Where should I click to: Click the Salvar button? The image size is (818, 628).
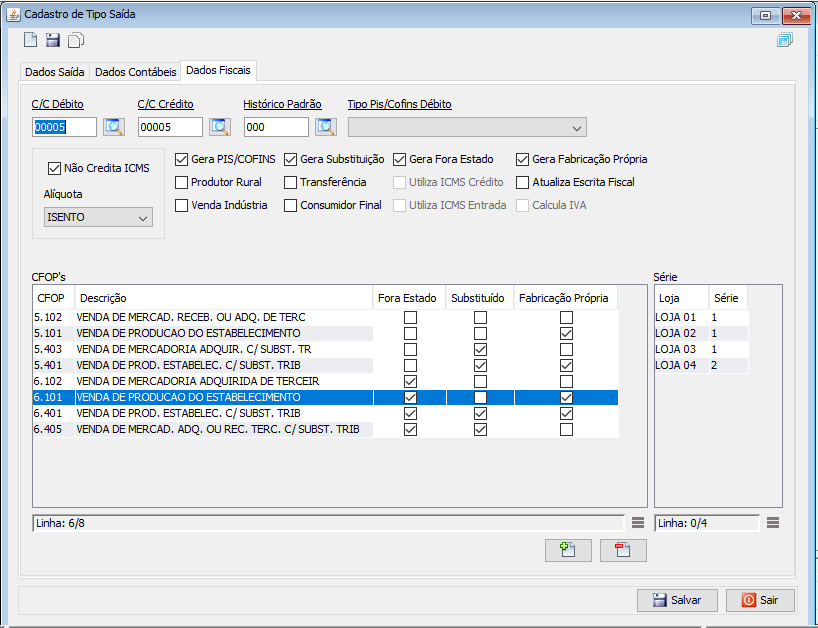click(677, 600)
